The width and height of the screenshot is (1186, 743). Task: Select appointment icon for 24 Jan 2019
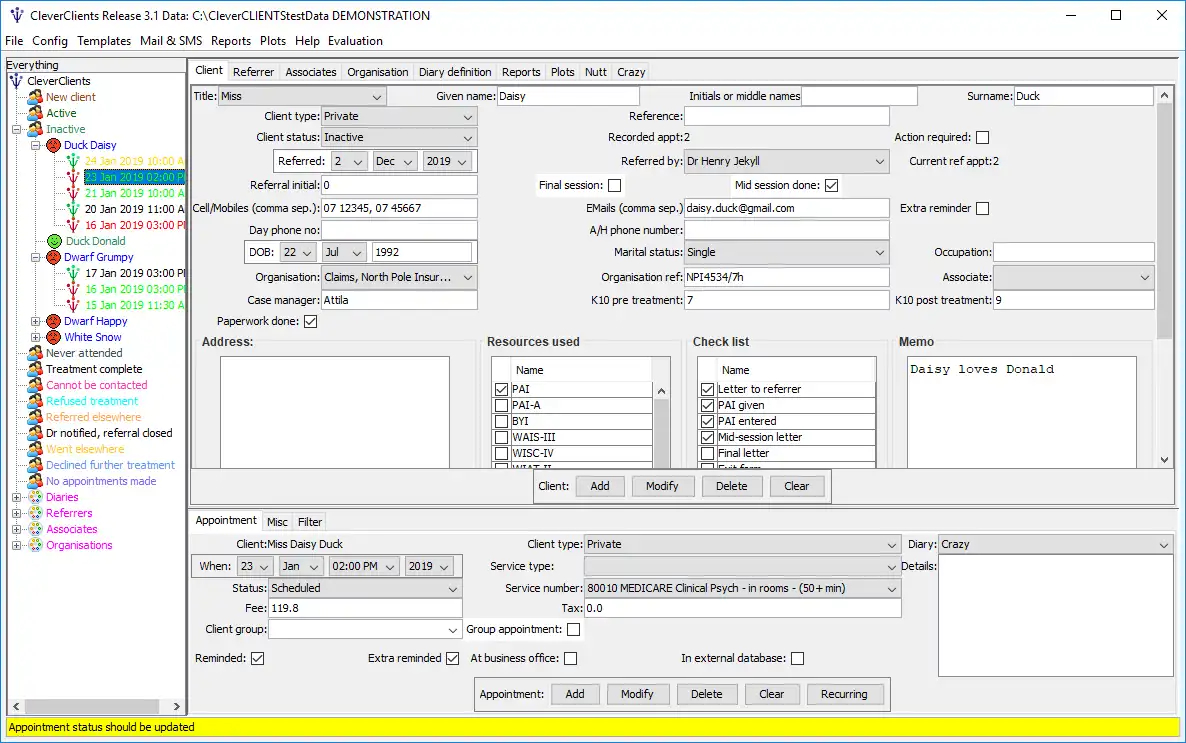tap(73, 161)
